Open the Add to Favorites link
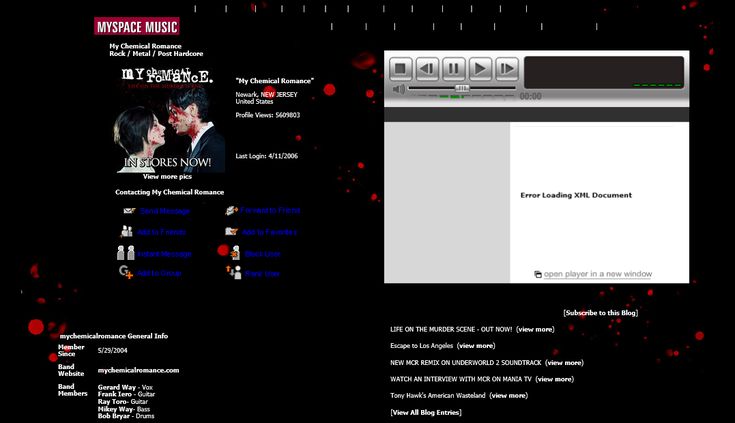Screen dimensions: 735x423 point(269,232)
